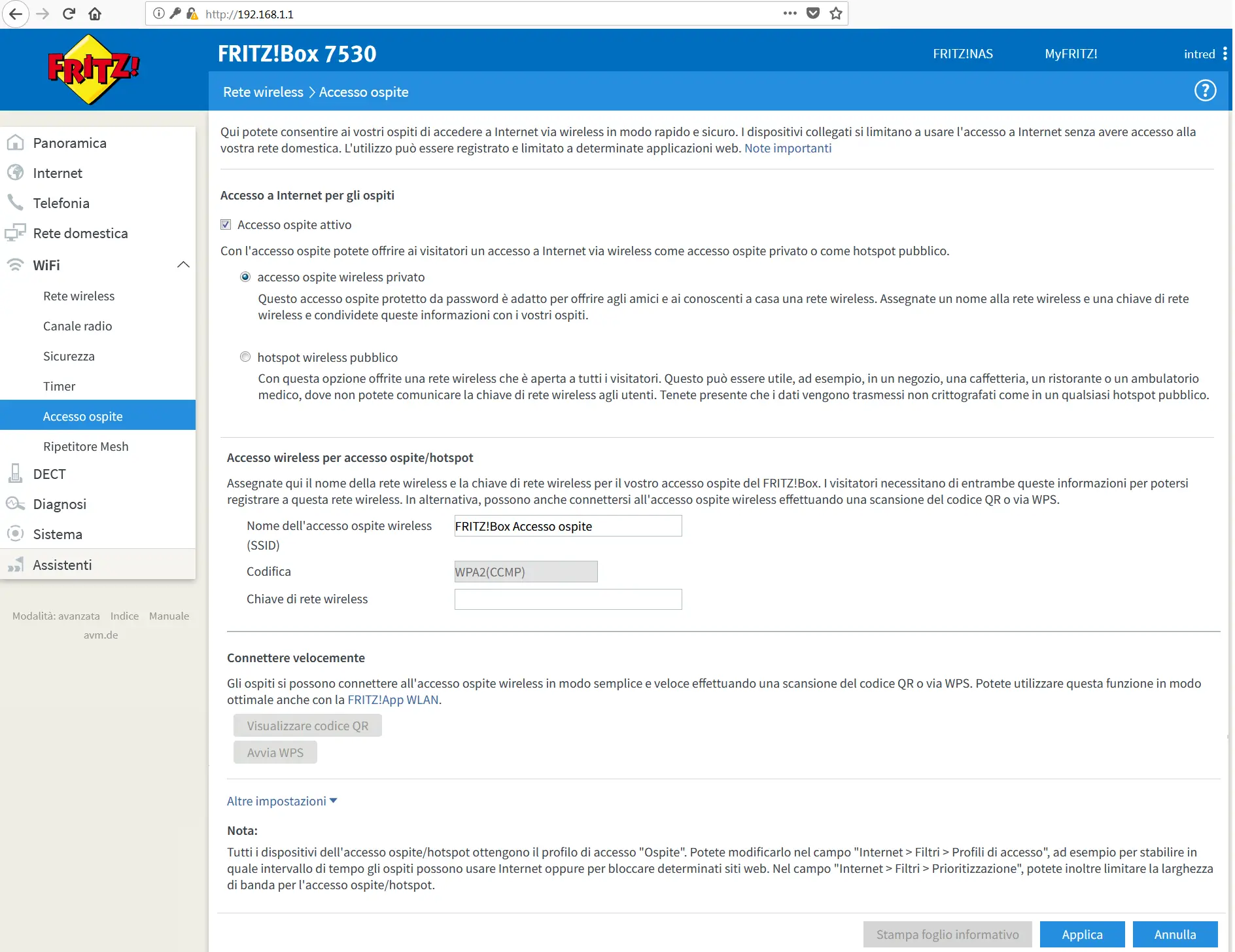Click the insecure connection lock icon

coord(192,14)
